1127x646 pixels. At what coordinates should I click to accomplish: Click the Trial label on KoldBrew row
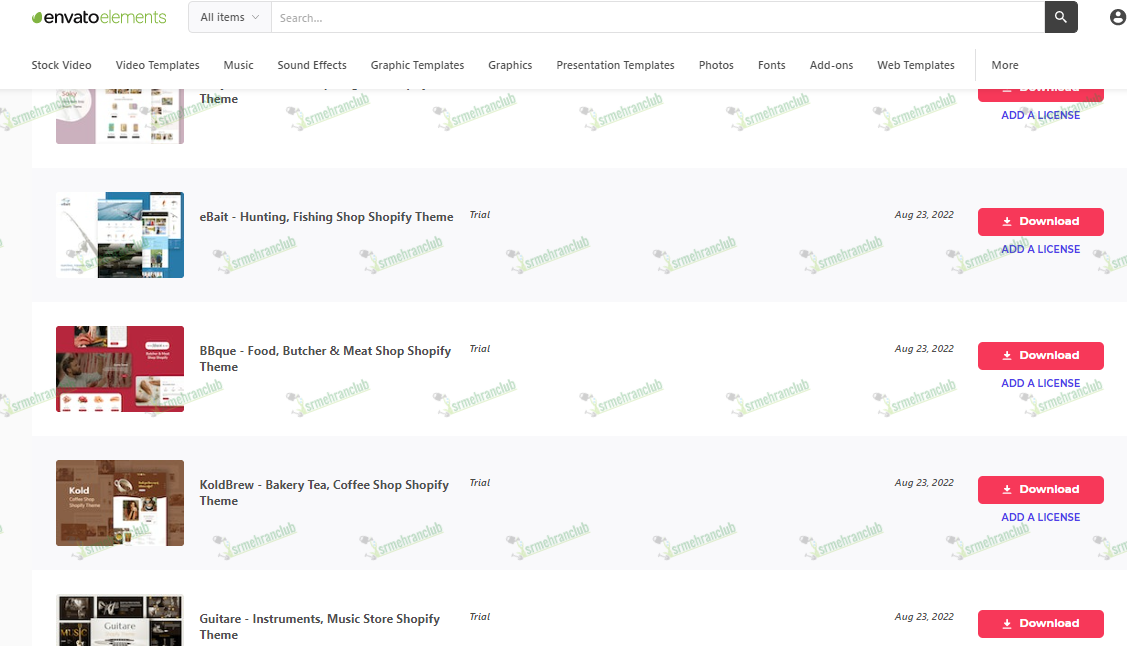pyautogui.click(x=479, y=483)
